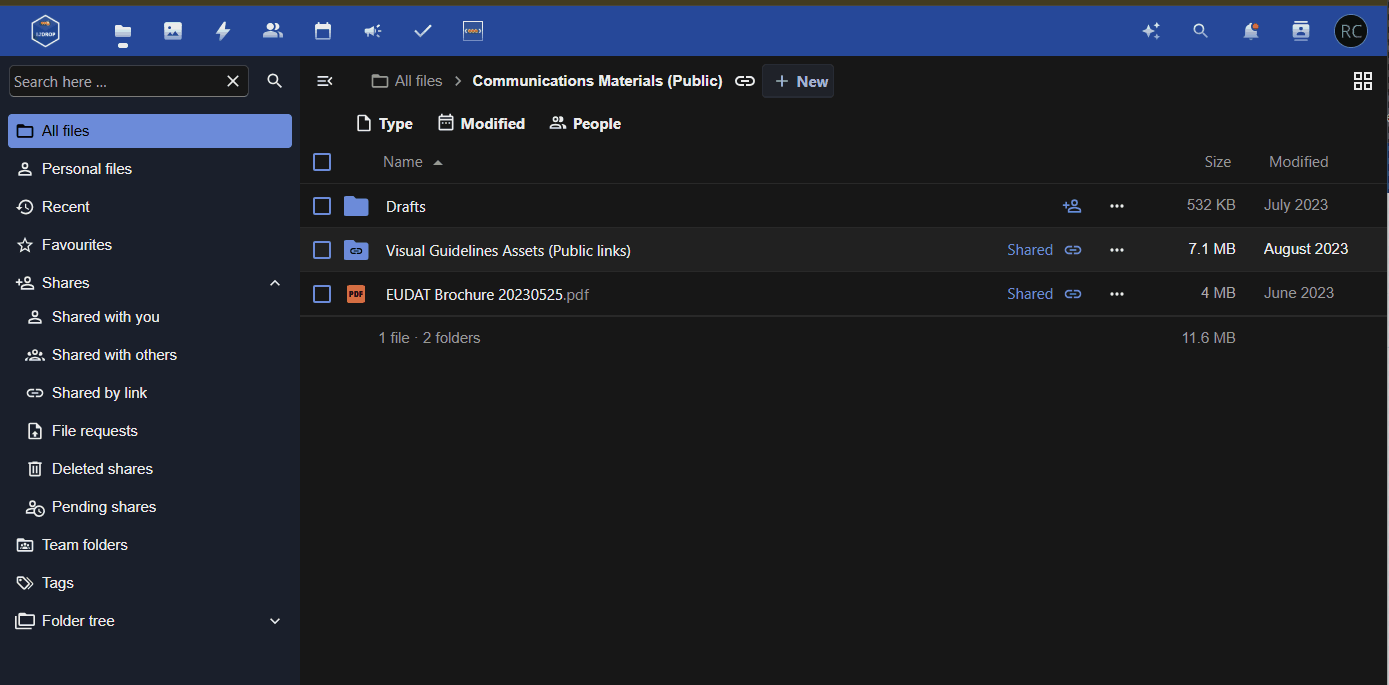The height and width of the screenshot is (685, 1389).
Task: Select all files with the header checkbox
Action: pos(321,161)
